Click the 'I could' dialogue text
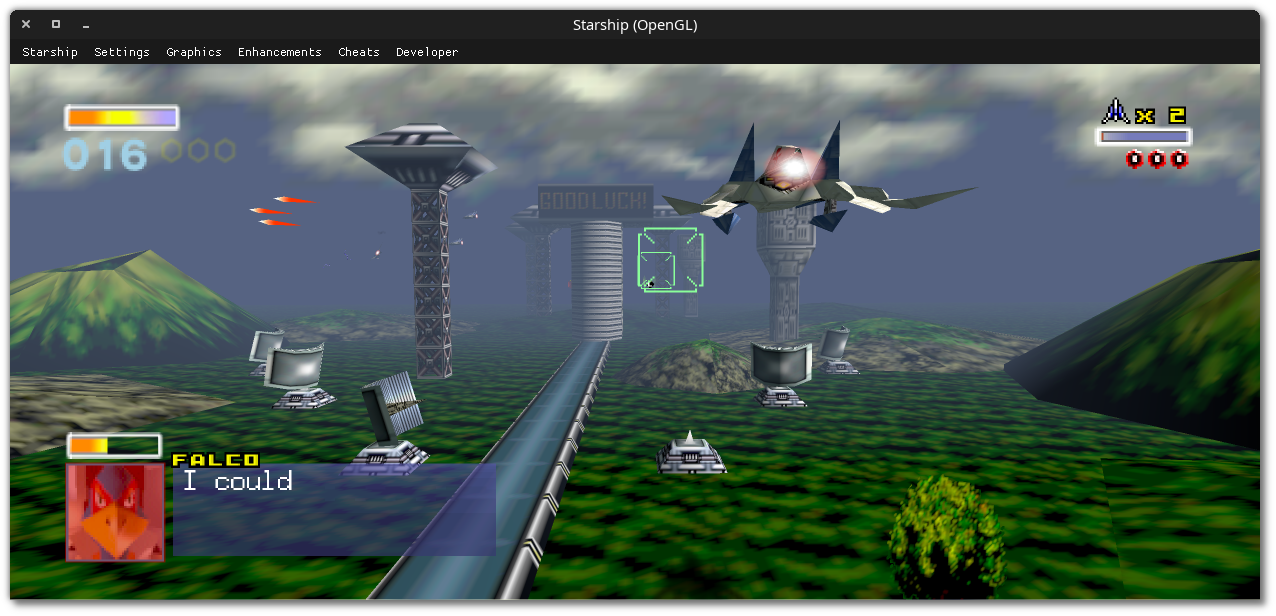The width and height of the screenshot is (1276, 616). 238,481
